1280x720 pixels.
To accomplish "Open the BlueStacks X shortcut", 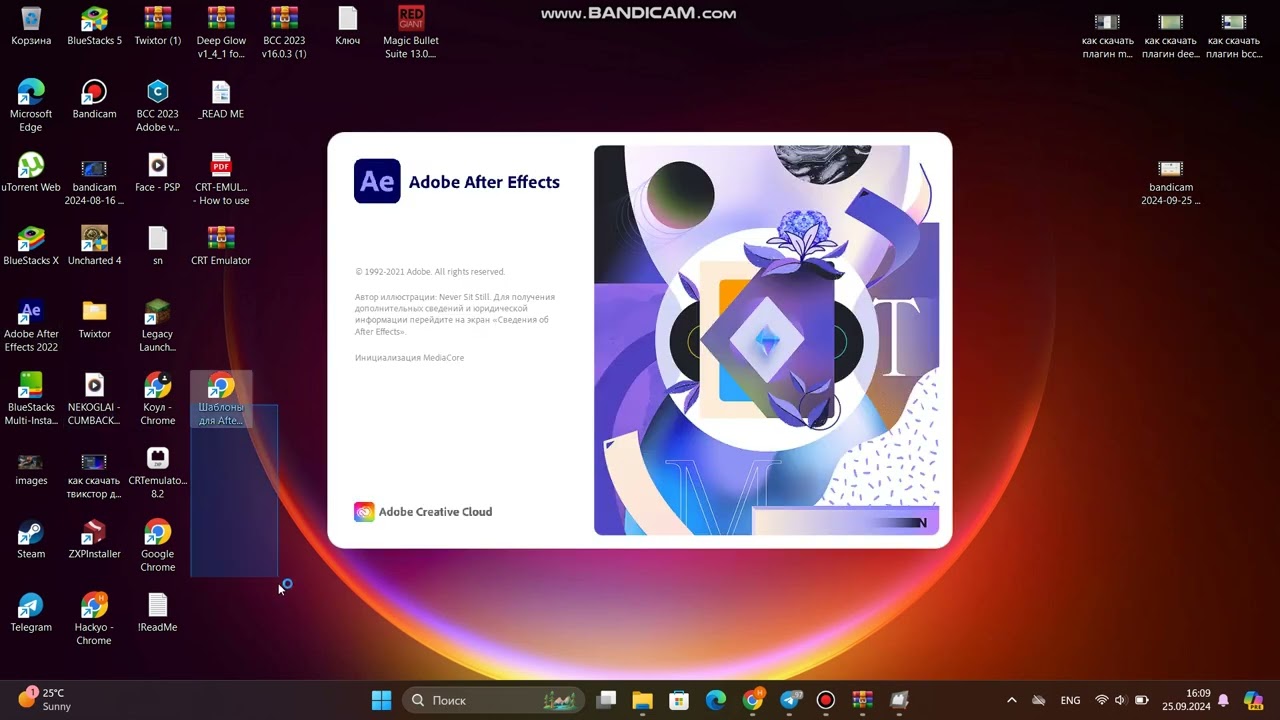I will coord(31,246).
